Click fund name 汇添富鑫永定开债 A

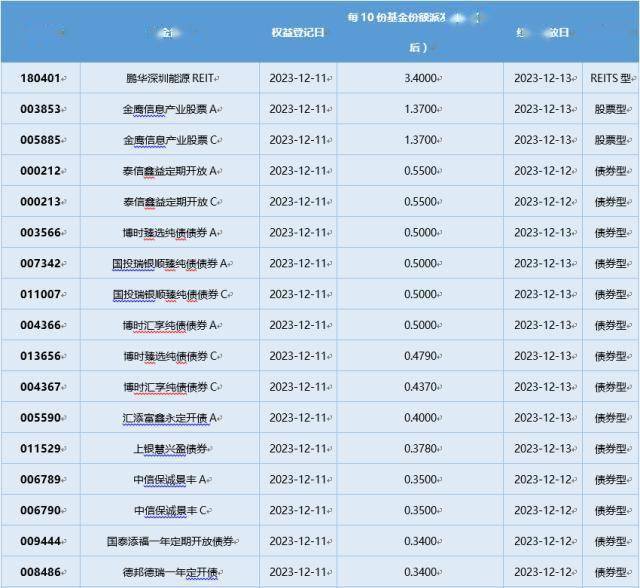pos(170,418)
